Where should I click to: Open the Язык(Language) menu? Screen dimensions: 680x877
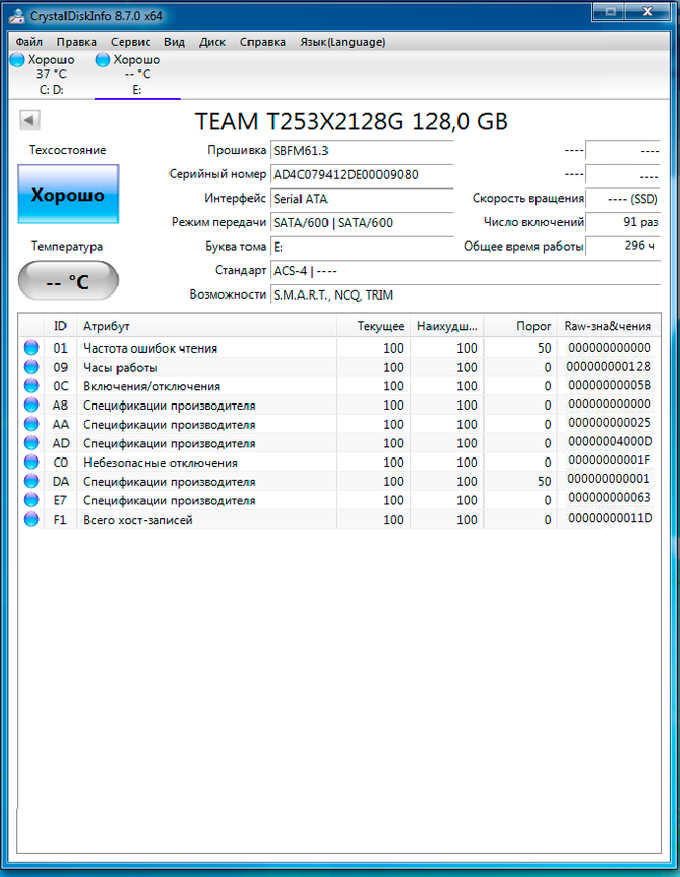(342, 42)
